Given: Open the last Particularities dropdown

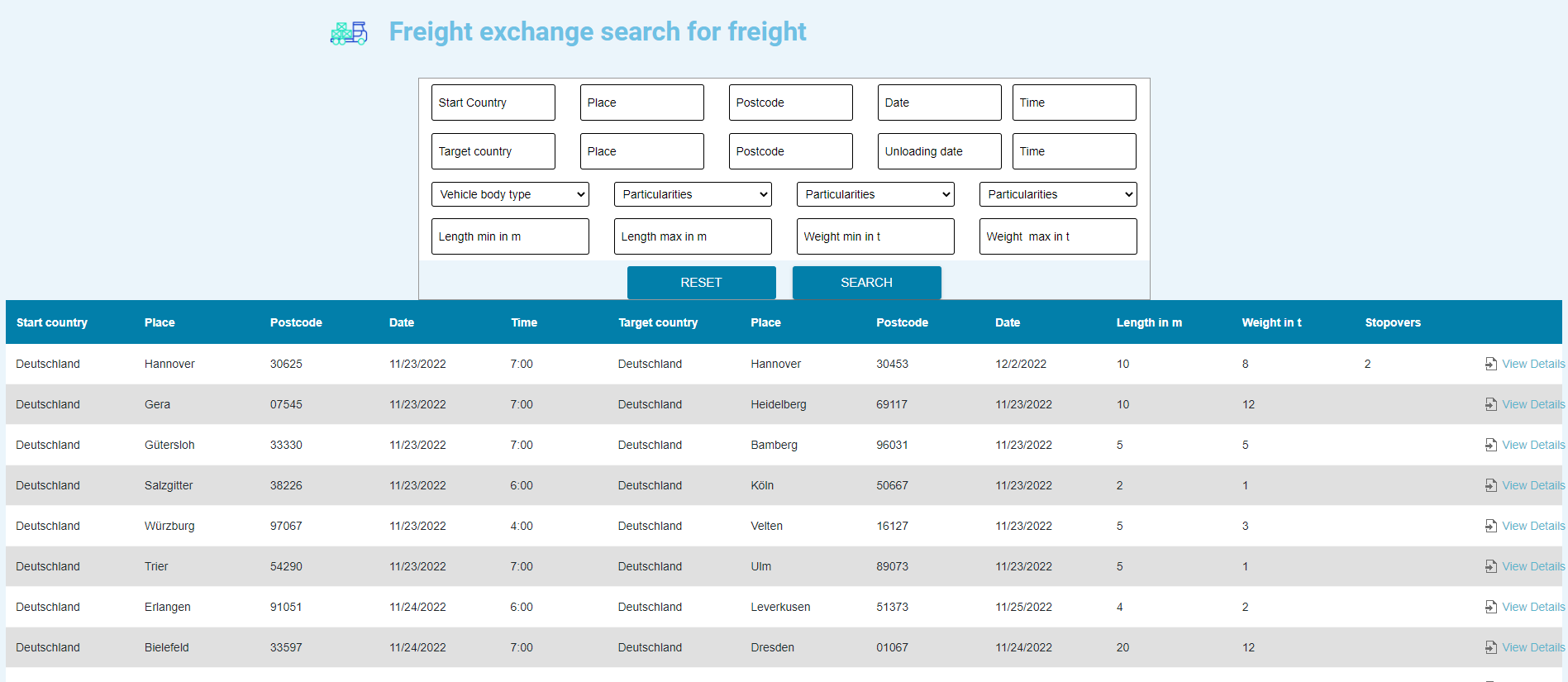Looking at the screenshot, I should point(1058,194).
